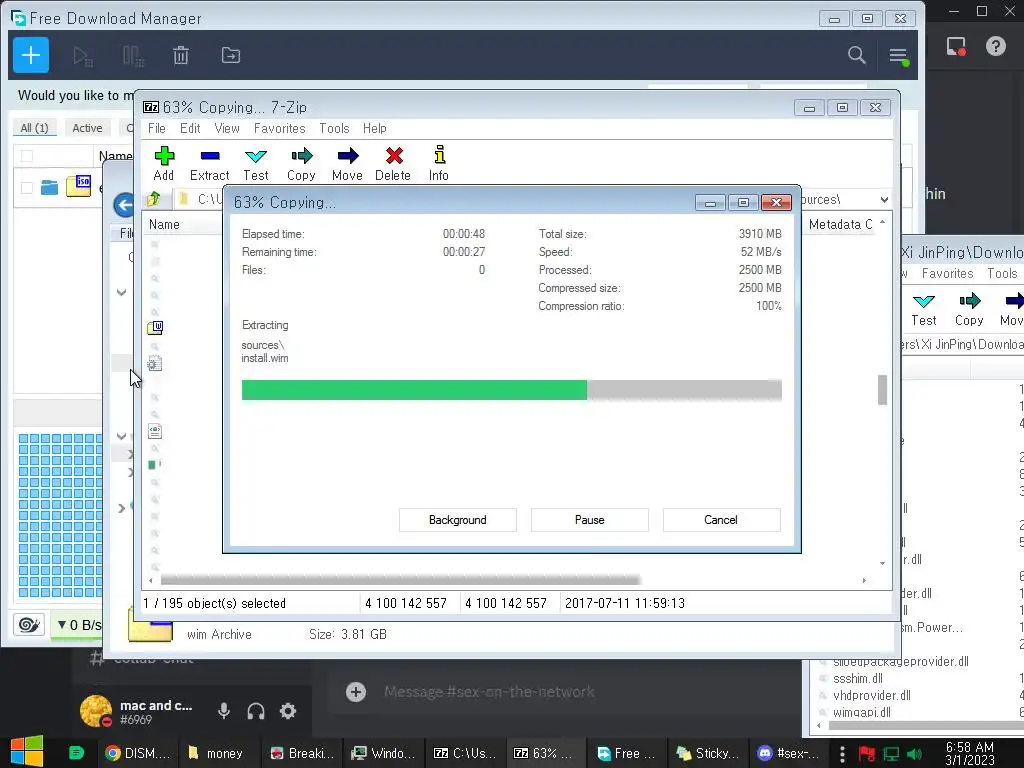Open Favorites menu in right 7-Zip window

[948, 274]
